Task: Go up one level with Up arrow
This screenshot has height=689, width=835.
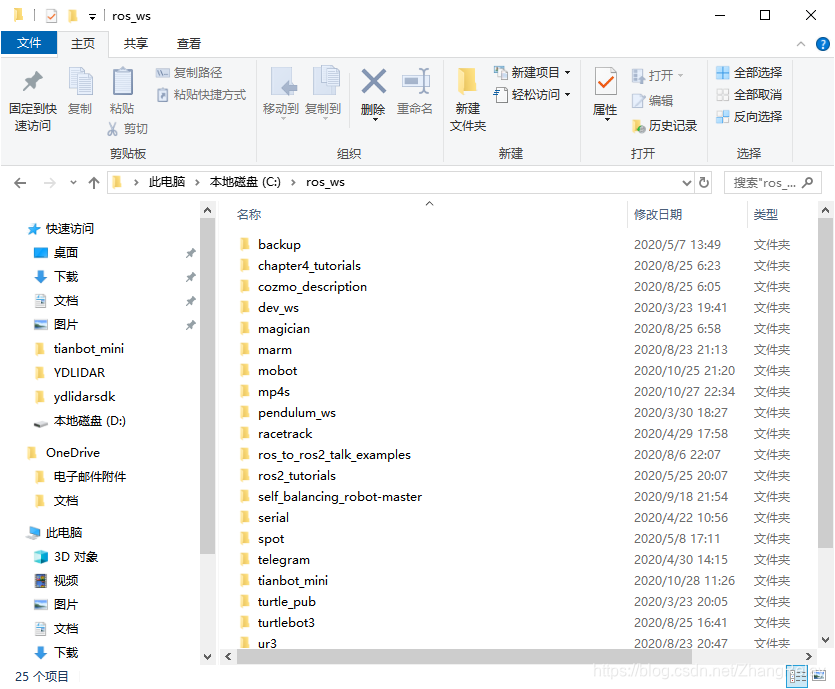Action: 94,183
